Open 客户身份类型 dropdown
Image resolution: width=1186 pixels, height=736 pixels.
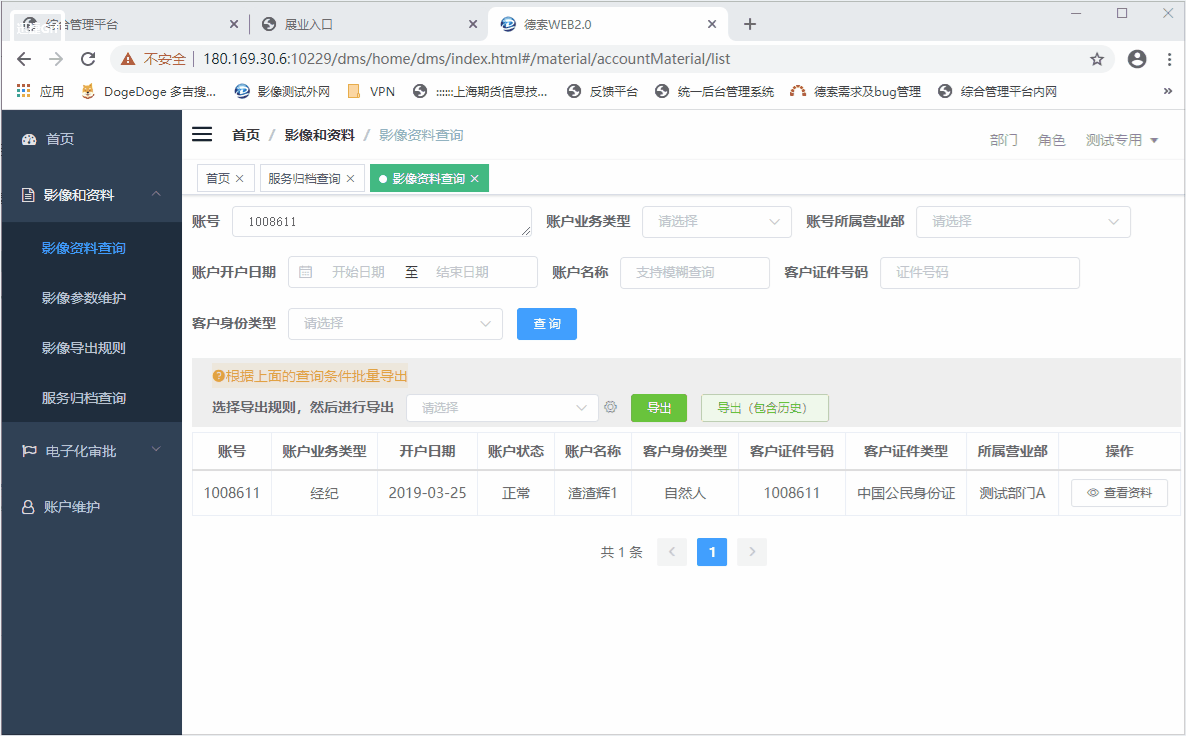click(x=395, y=324)
